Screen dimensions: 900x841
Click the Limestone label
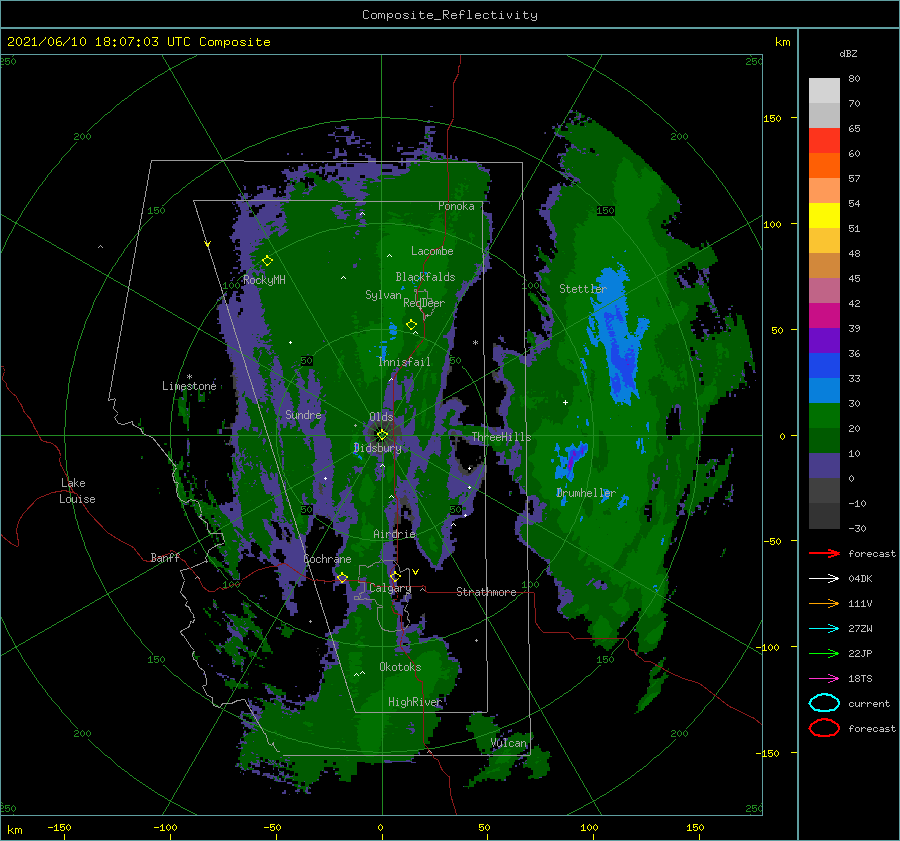[189, 386]
